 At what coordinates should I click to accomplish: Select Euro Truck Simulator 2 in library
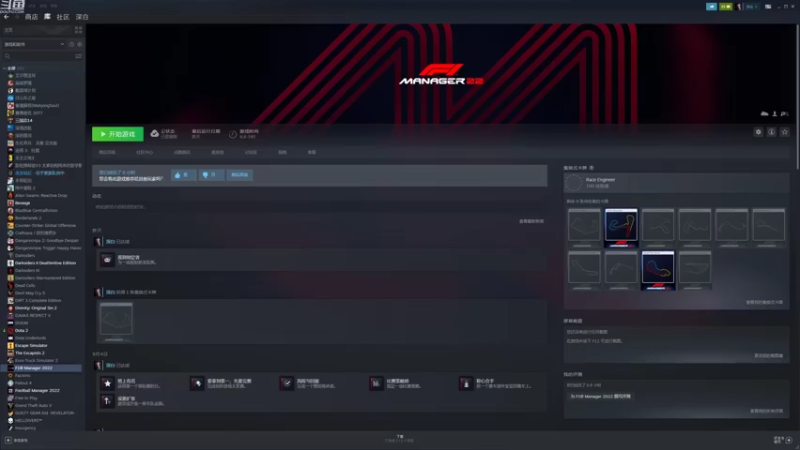pyautogui.click(x=36, y=360)
